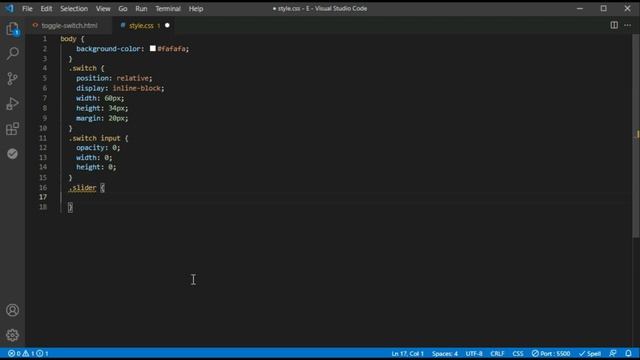Select the style.css tab
The height and width of the screenshot is (360, 640).
(x=141, y=25)
